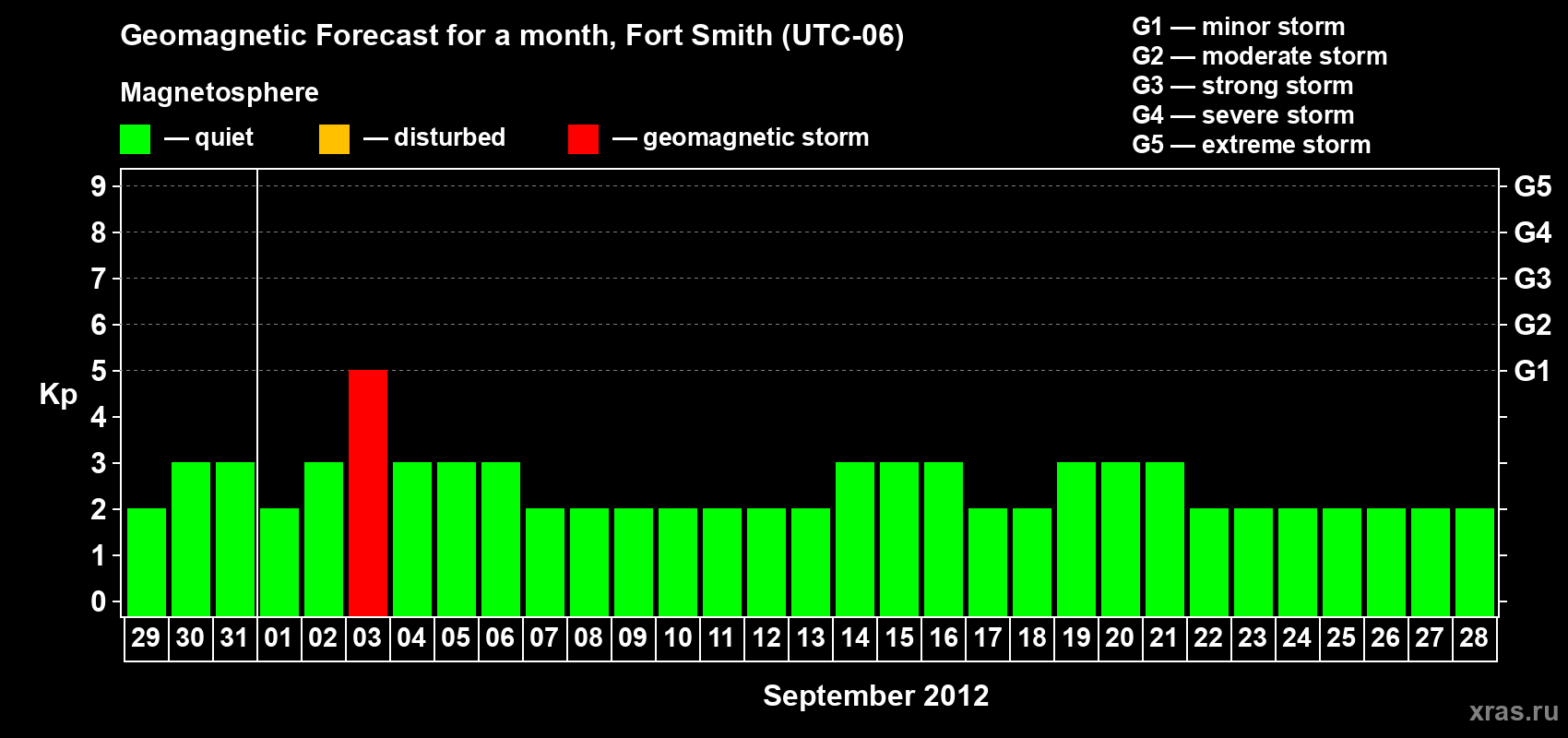Click the date label 25

(1341, 637)
